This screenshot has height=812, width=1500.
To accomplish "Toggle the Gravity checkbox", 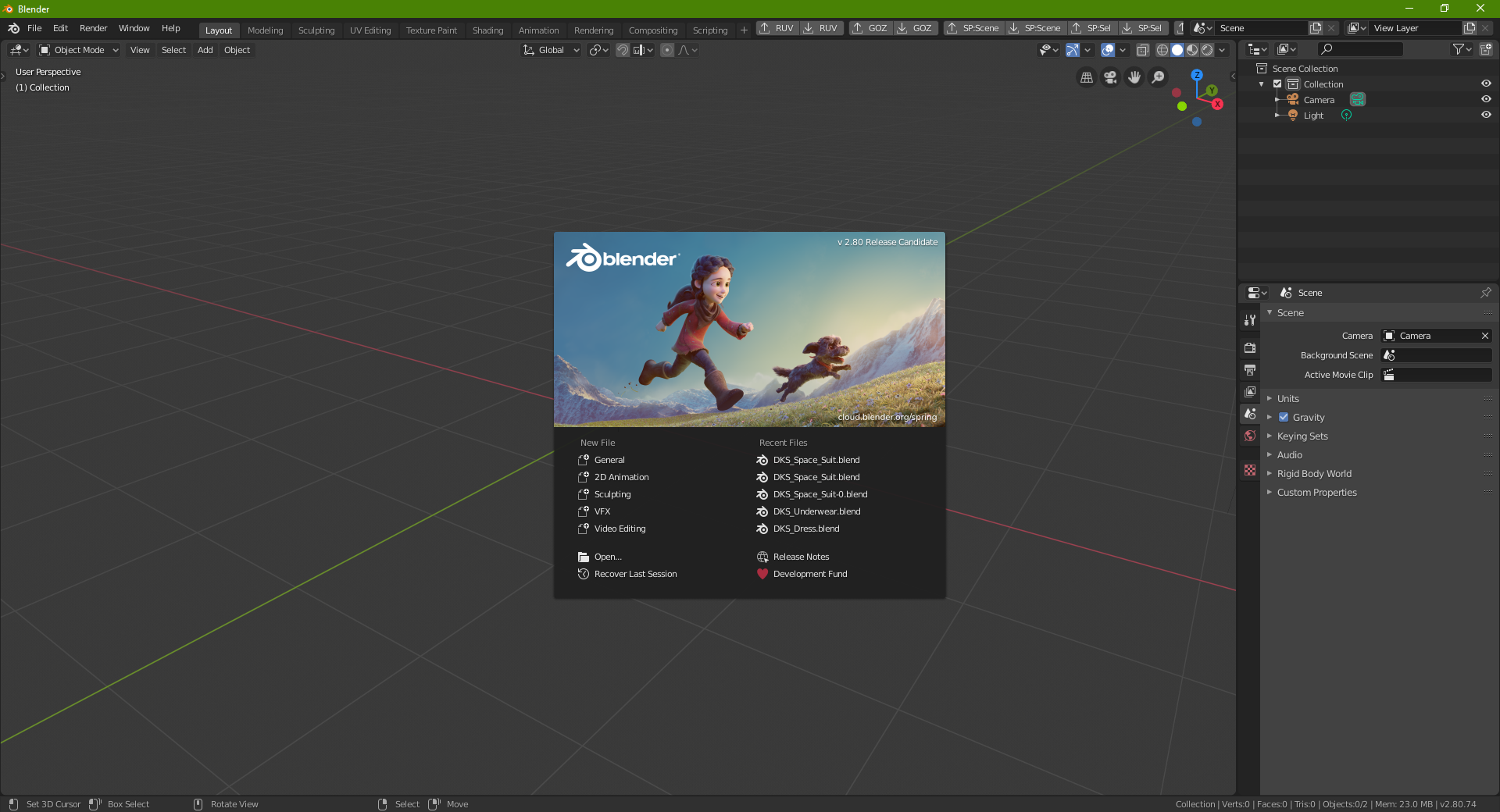I will coord(1284,417).
